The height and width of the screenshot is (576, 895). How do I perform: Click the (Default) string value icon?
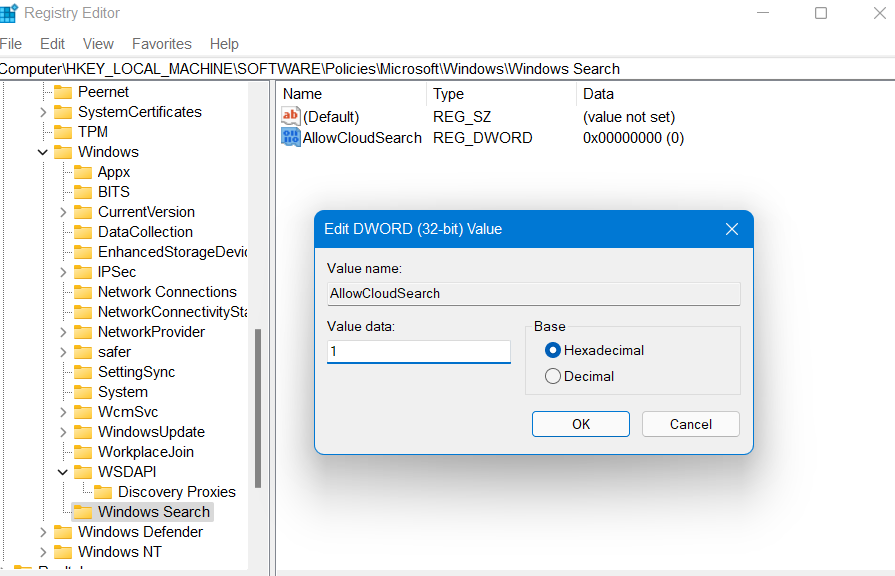pos(291,117)
